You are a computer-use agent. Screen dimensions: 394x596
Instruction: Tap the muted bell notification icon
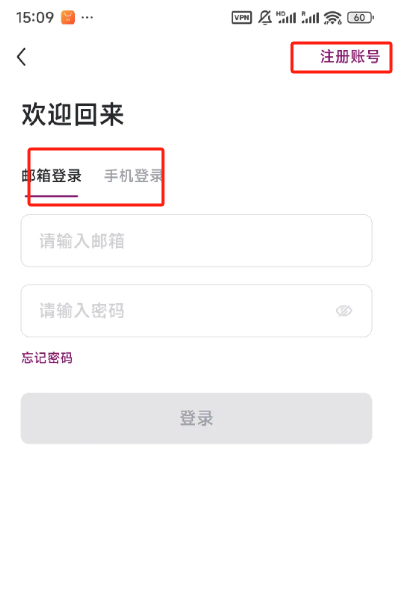pyautogui.click(x=265, y=17)
